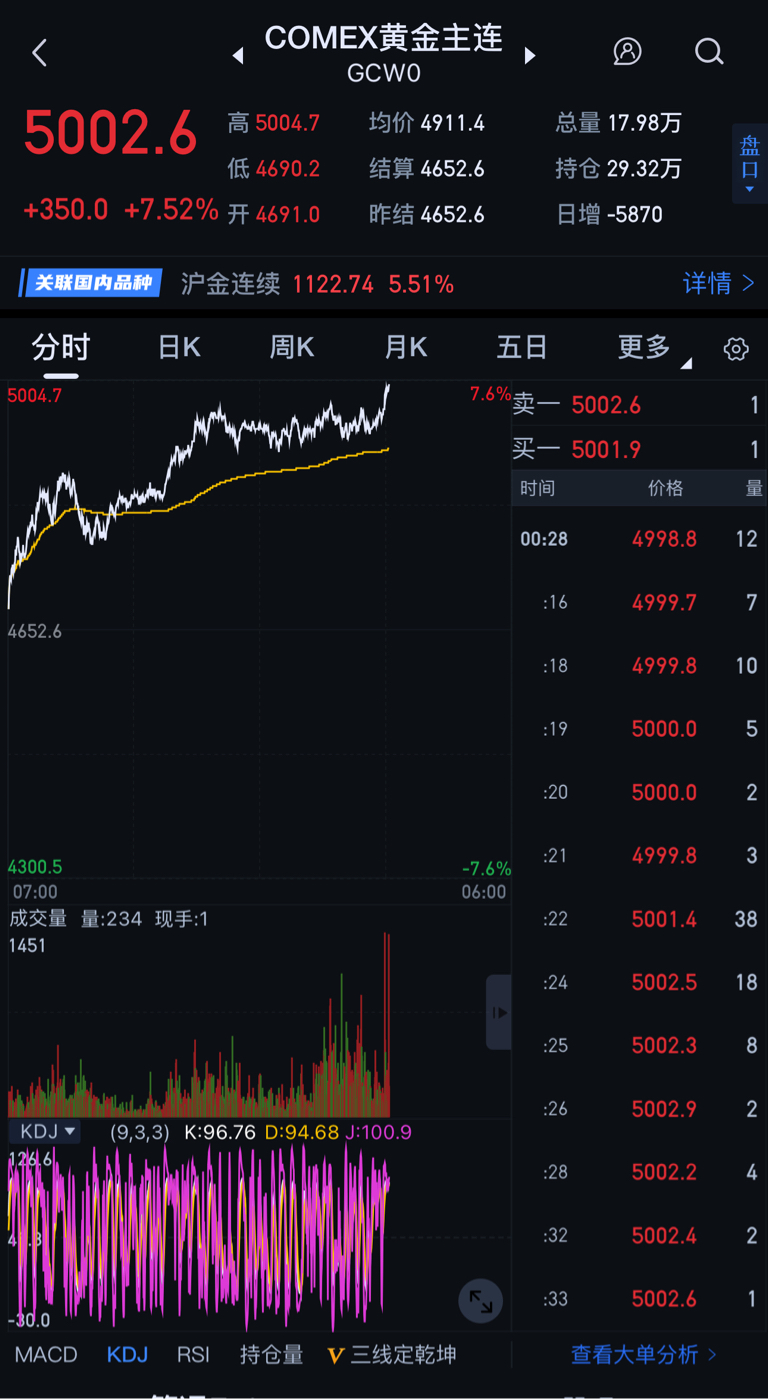Image resolution: width=768 pixels, height=1399 pixels.
Task: Open chart settings gear icon
Action: [736, 348]
